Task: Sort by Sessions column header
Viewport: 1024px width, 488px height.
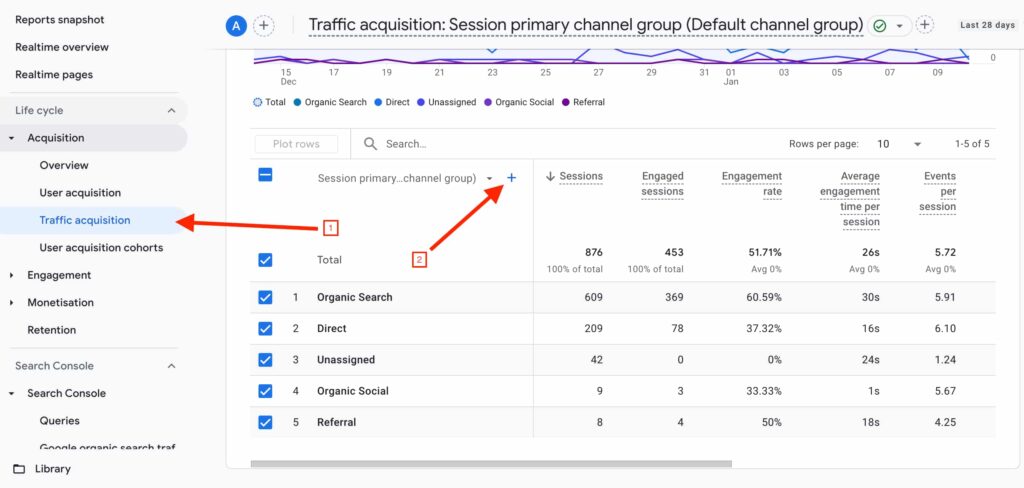Action: (581, 176)
